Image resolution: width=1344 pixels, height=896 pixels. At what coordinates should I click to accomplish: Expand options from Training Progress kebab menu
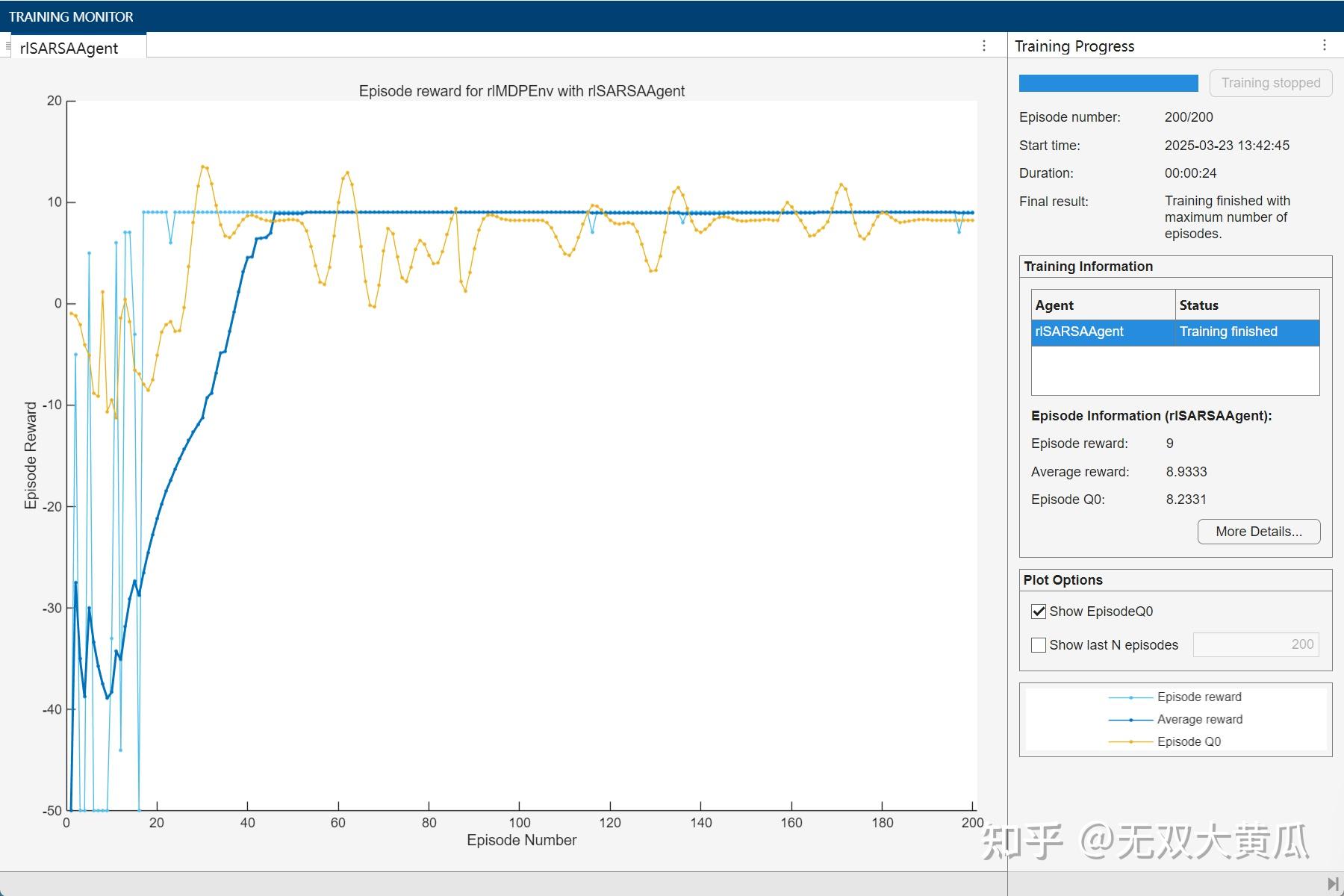1326,46
